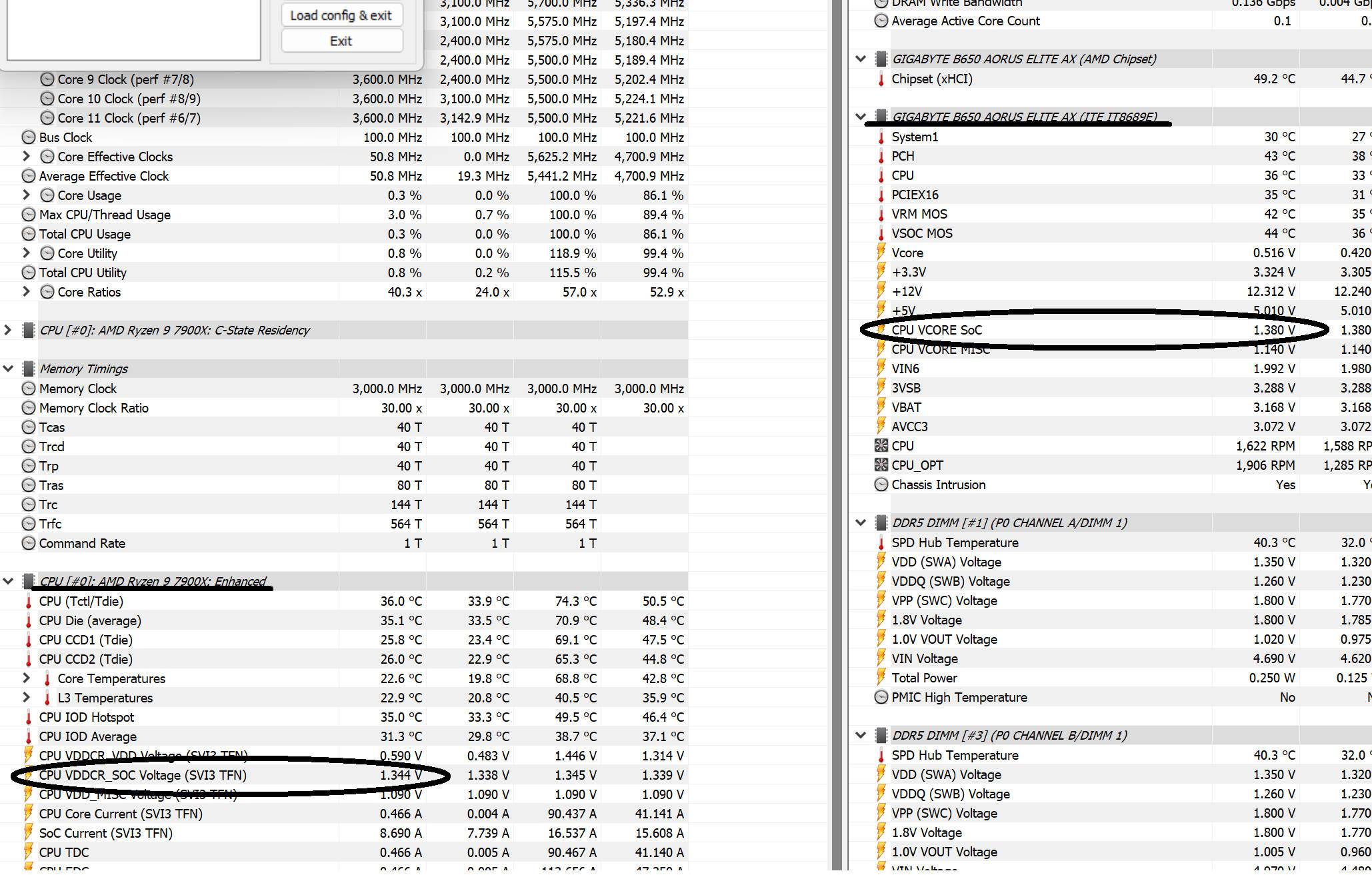Viewport: 1372px width, 881px height.
Task: Expand Core Effective Clocks row
Action: coord(26,157)
